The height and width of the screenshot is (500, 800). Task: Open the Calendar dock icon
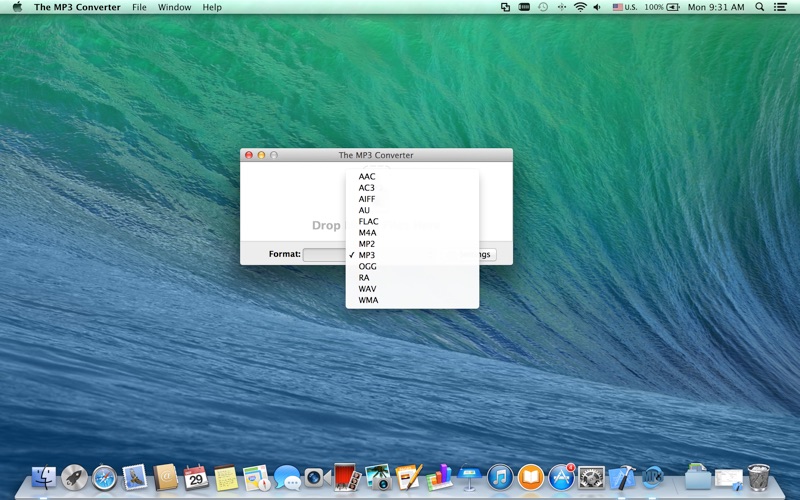coord(196,478)
